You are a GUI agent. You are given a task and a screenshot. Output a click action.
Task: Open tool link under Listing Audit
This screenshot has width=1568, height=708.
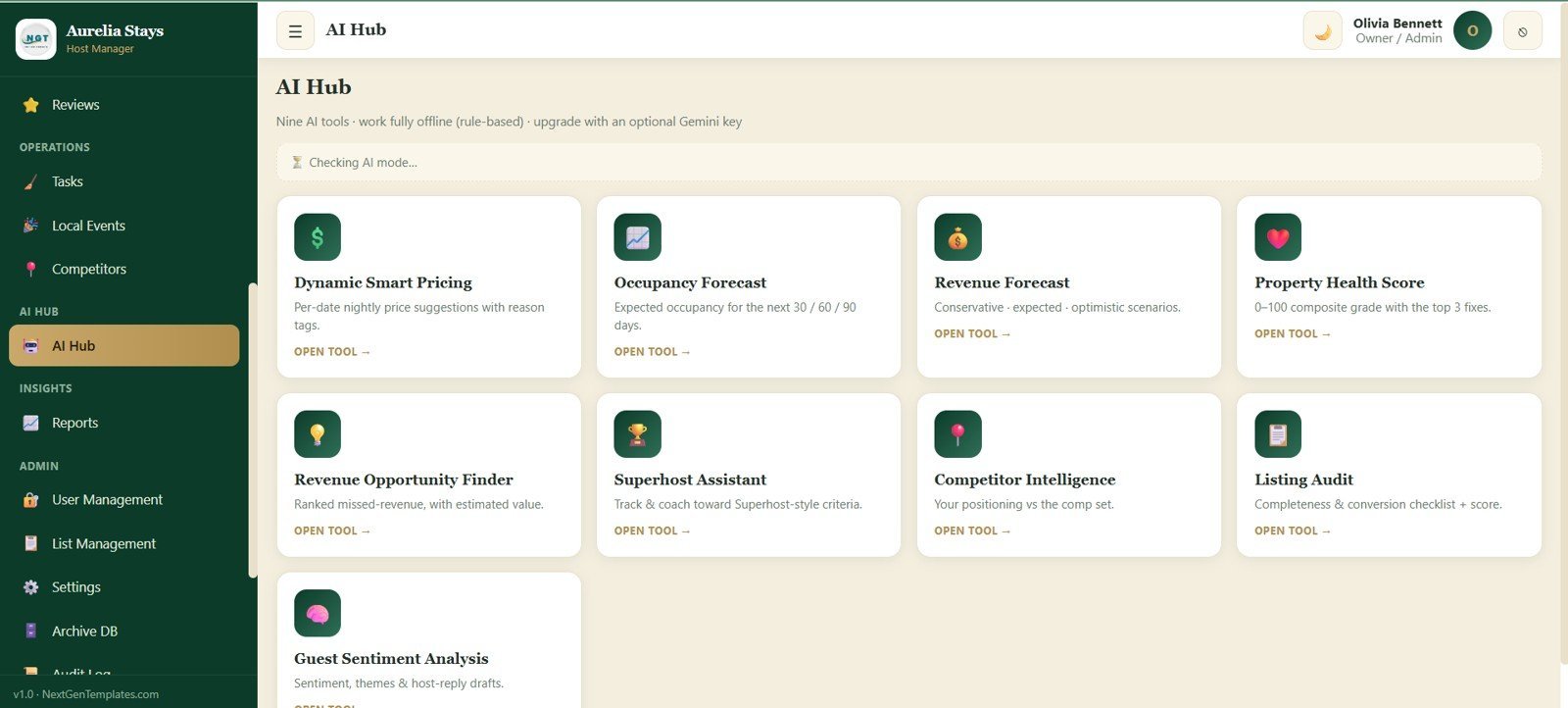pyautogui.click(x=1293, y=531)
